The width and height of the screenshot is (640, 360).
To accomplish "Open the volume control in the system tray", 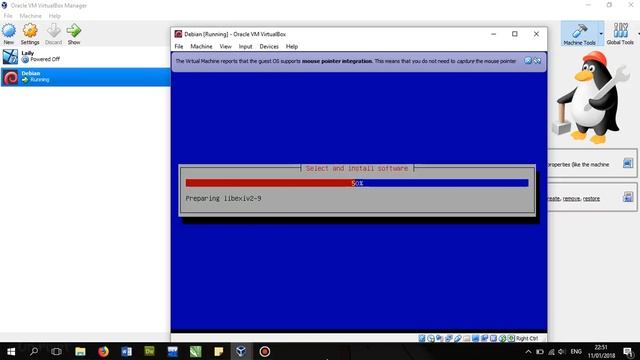I will (562, 351).
